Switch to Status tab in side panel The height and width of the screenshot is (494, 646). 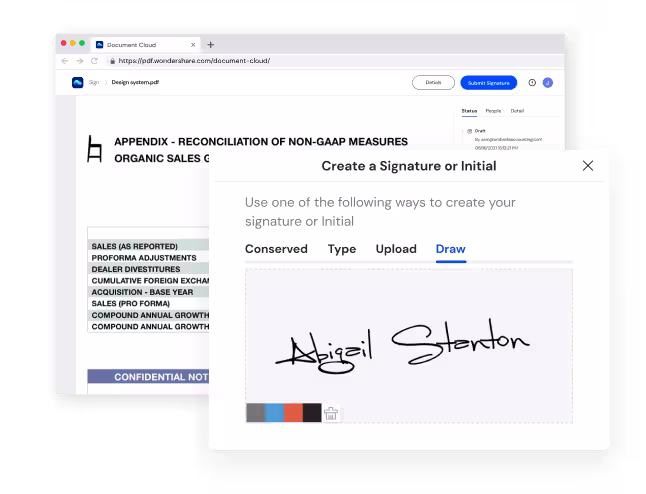(x=469, y=111)
